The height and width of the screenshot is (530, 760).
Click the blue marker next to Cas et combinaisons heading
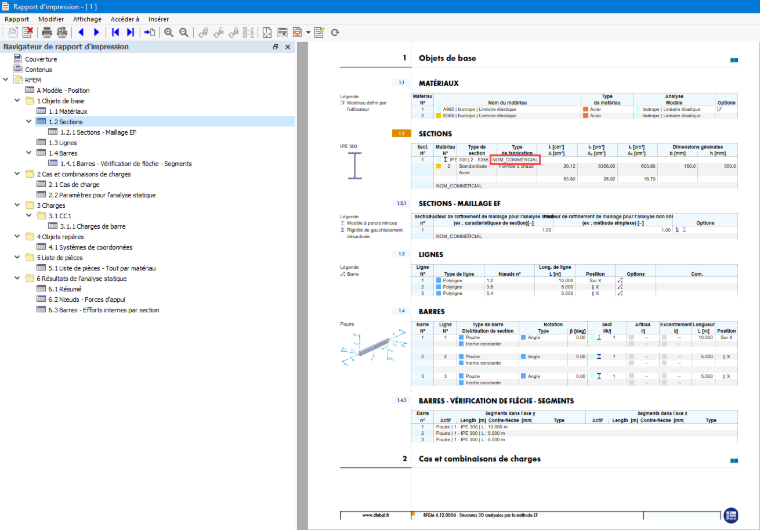734,461
